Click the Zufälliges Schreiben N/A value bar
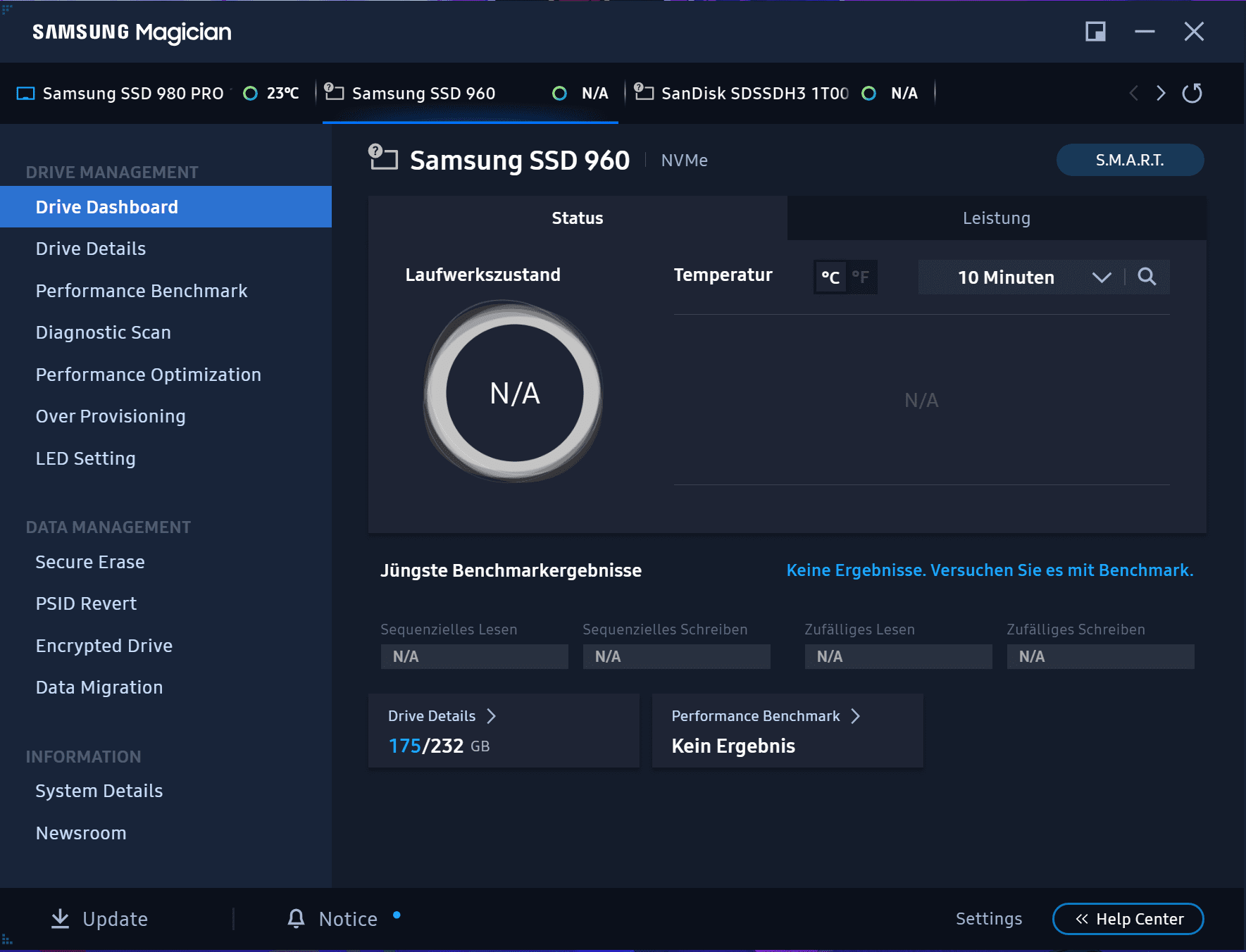Viewport: 1246px width, 952px height. [x=1100, y=657]
